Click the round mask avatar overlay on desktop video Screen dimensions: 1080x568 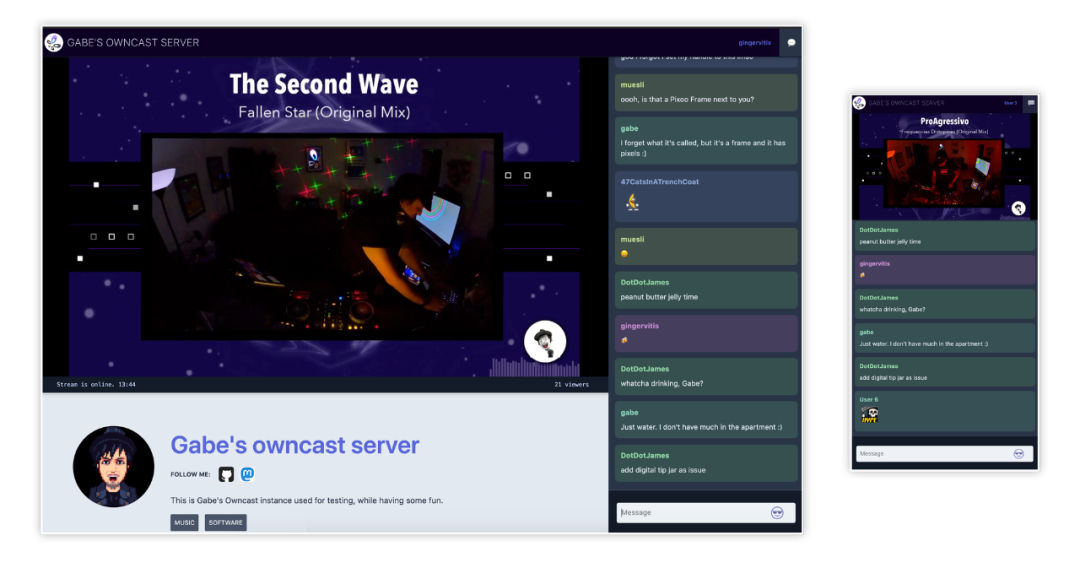[x=545, y=341]
